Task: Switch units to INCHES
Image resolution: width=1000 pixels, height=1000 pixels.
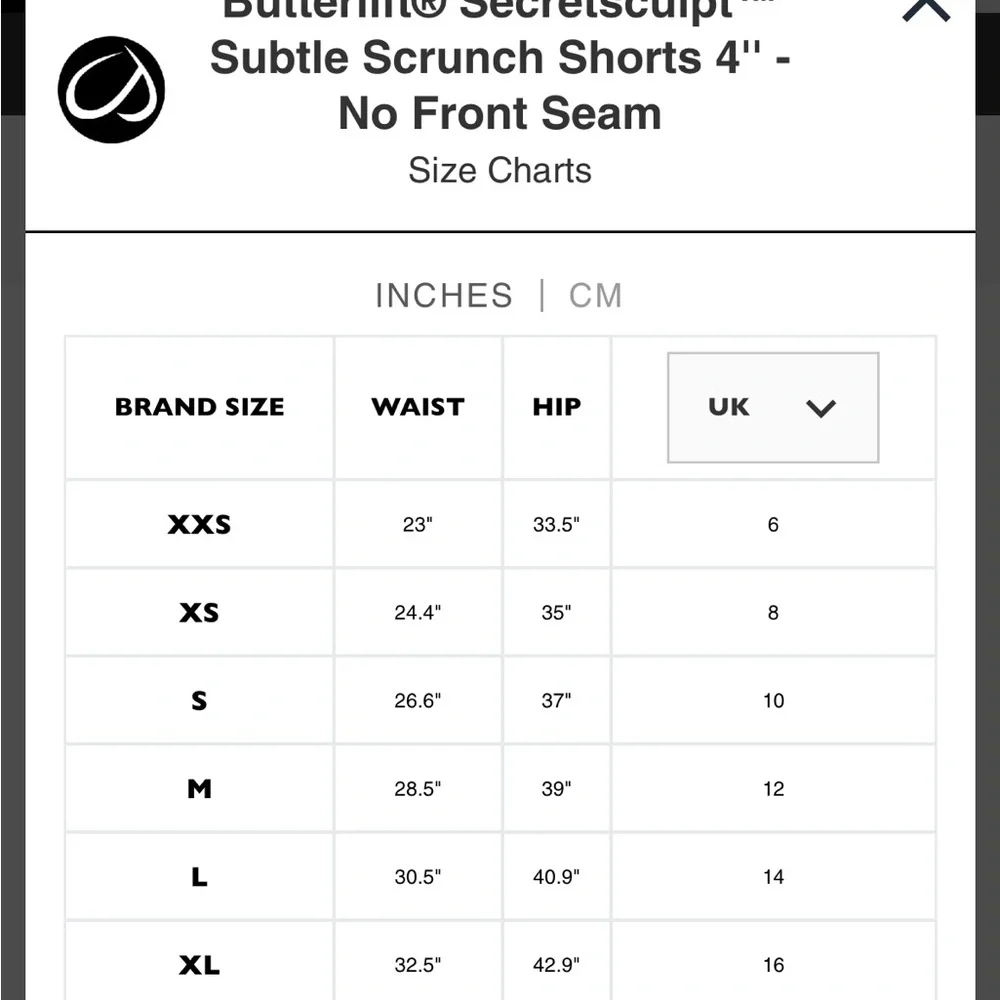Action: tap(443, 295)
